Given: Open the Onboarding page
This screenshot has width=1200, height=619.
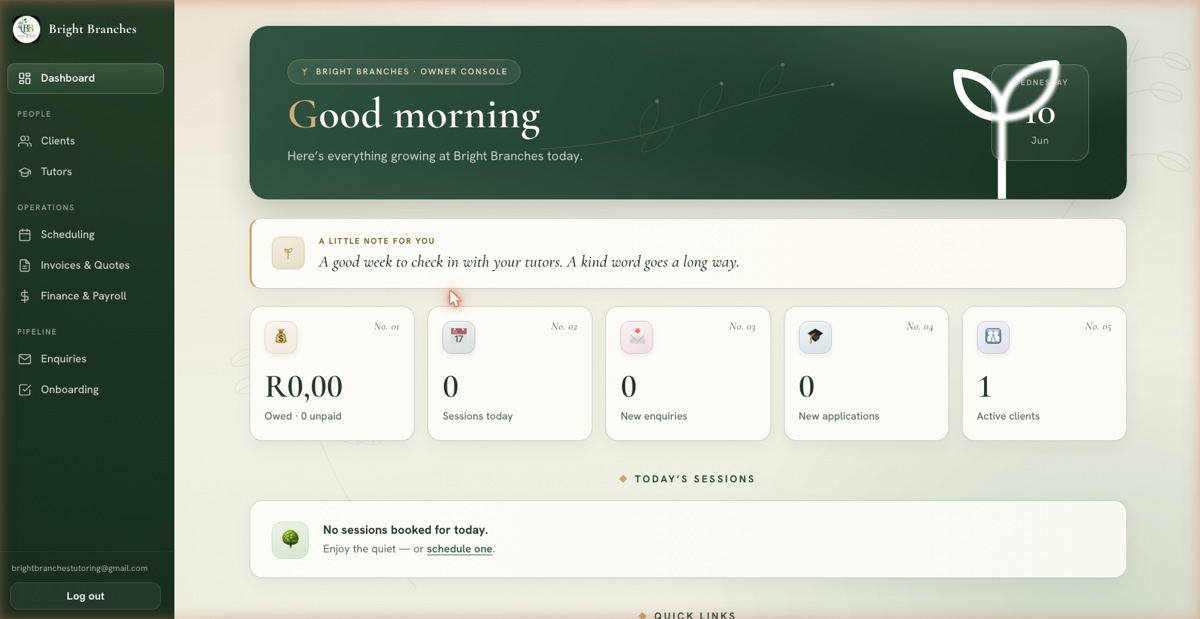Looking at the screenshot, I should pyautogui.click(x=85, y=390).
